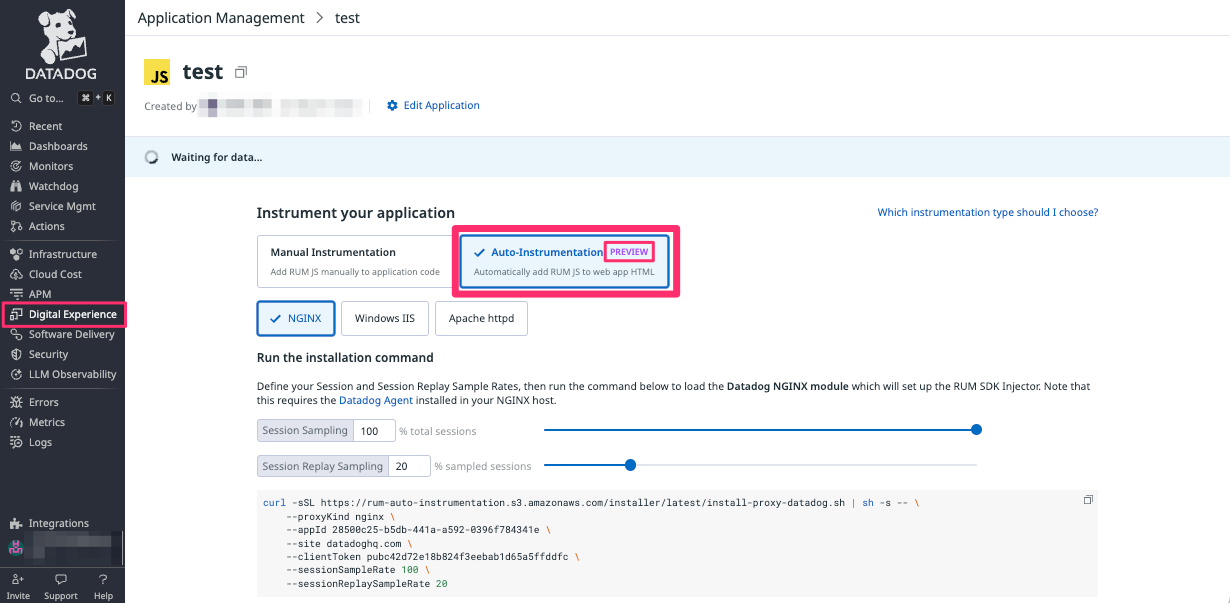Click the JS application badge
The image size is (1230, 603).
point(157,73)
